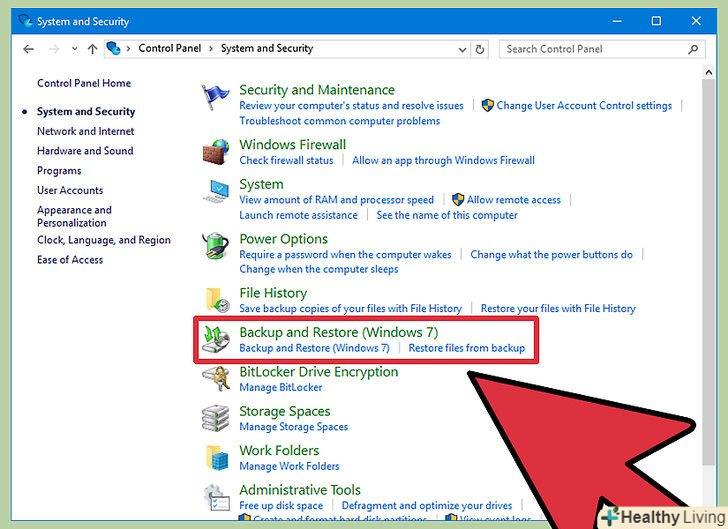Open Hardware and Sound category
Viewport: 728px width, 529px height.
coord(85,151)
